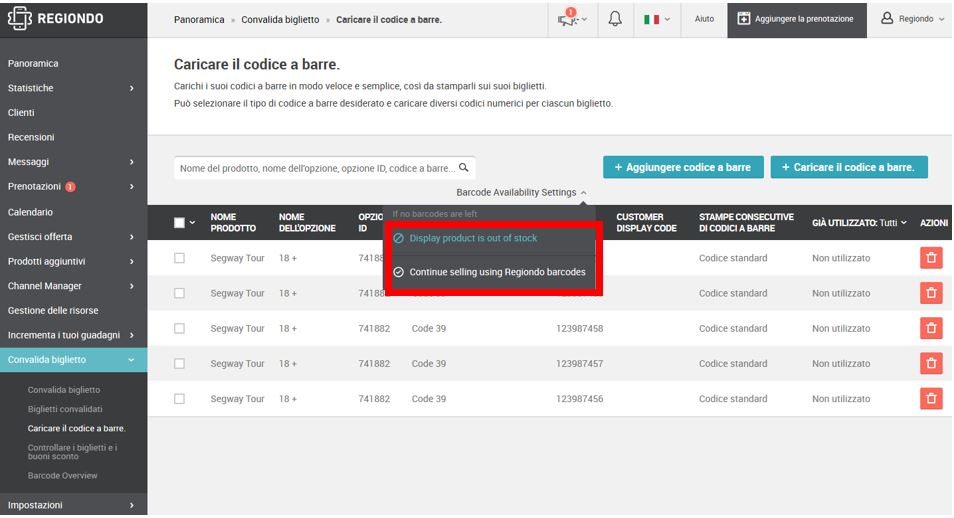The height and width of the screenshot is (518, 954).
Task: Open Recensioni in the sidebar
Action: click(x=31, y=137)
